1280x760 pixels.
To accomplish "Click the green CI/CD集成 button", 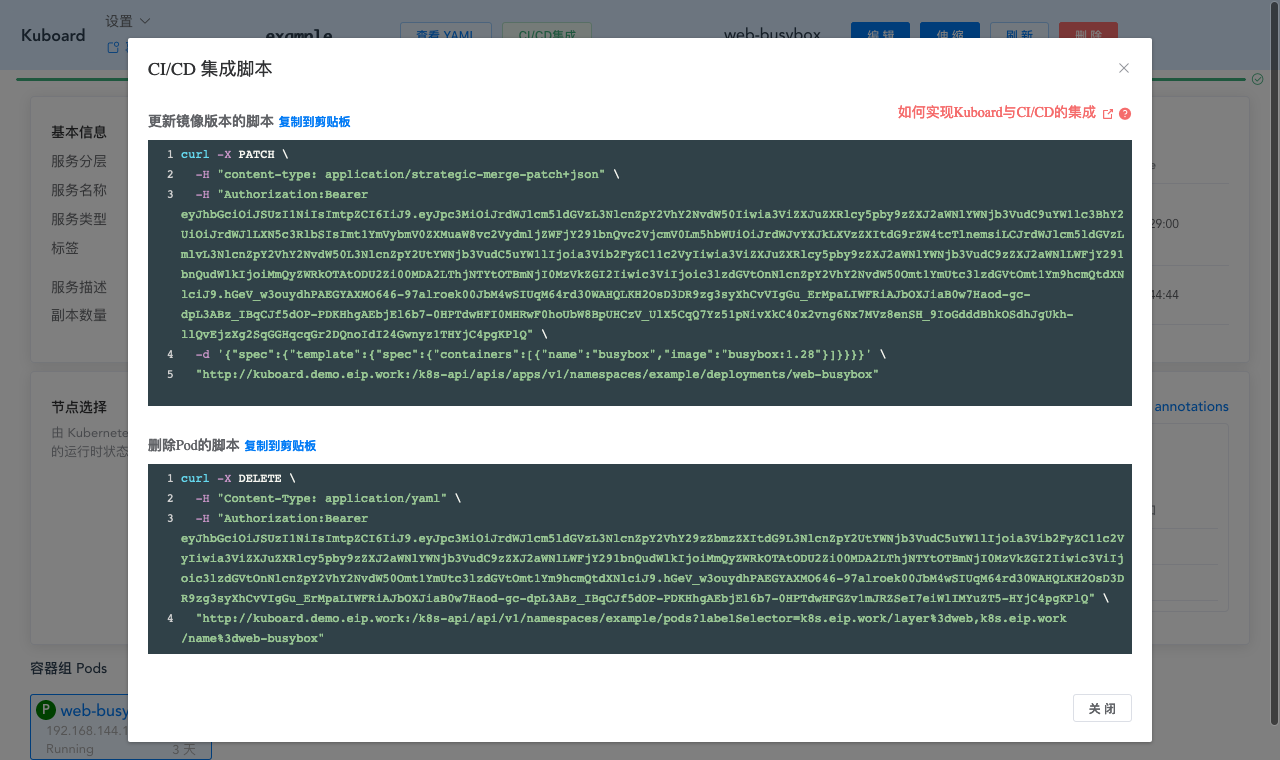I will point(547,34).
